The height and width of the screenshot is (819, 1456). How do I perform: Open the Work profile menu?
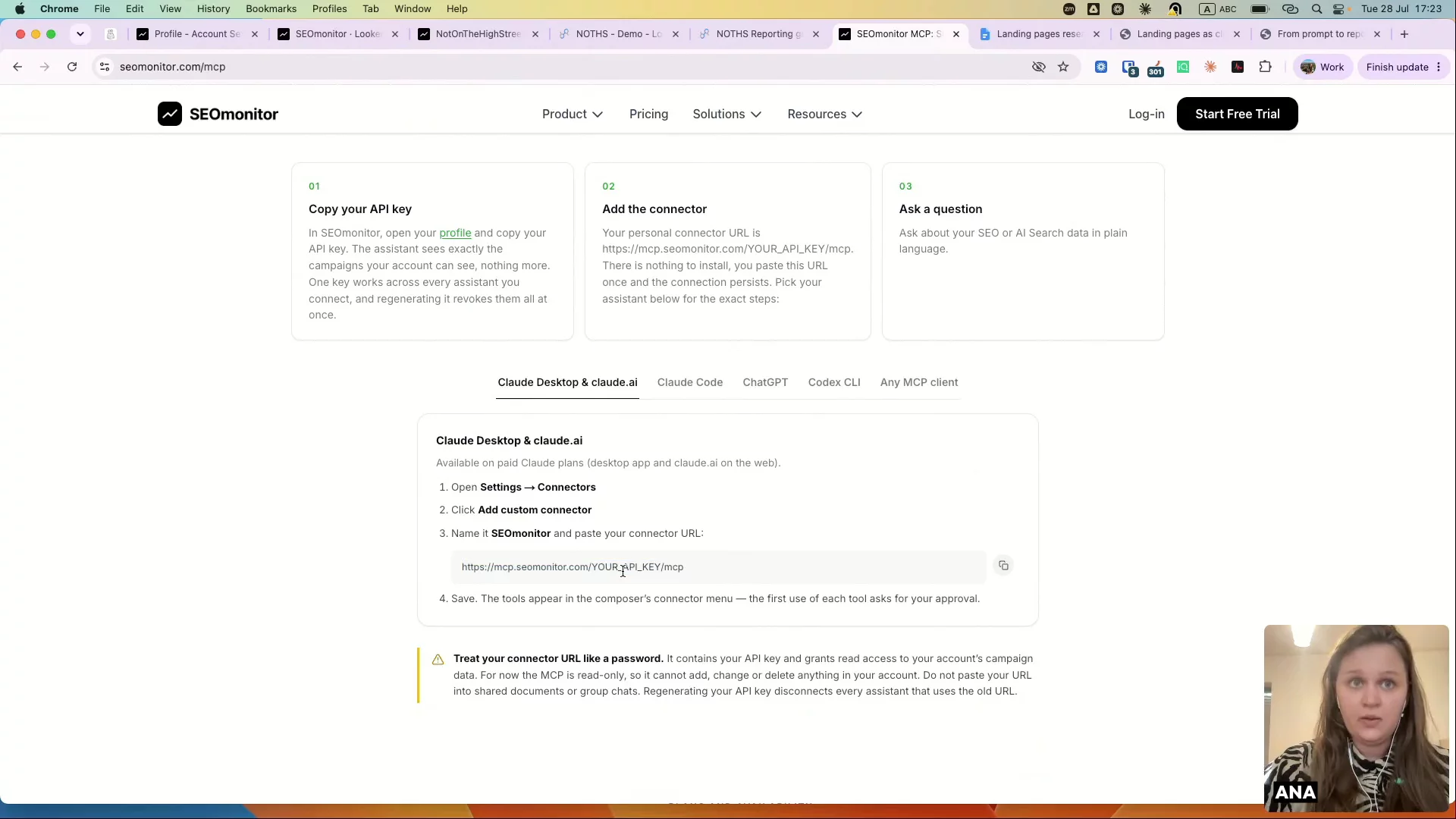tap(1322, 67)
